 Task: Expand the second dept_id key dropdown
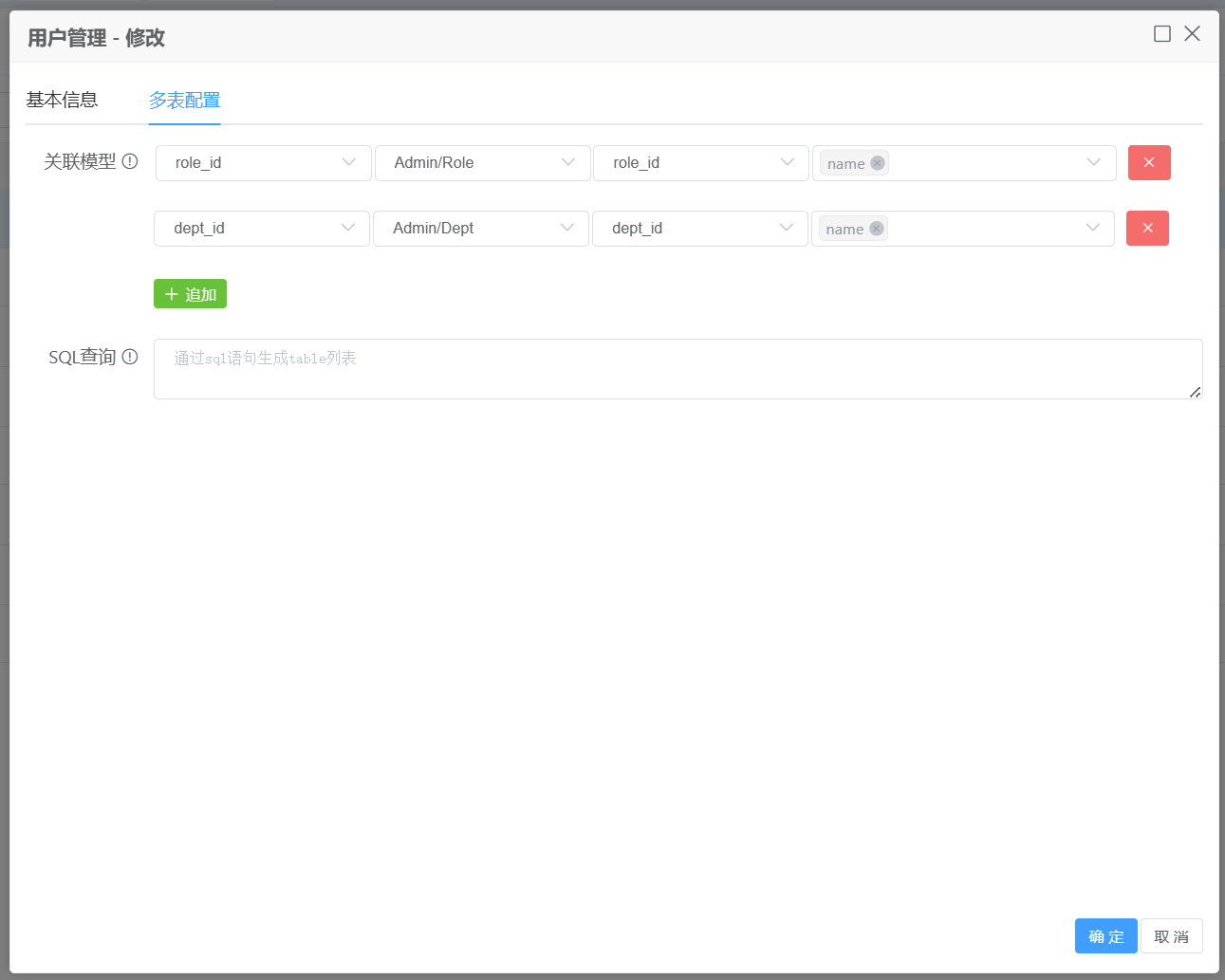(x=699, y=228)
